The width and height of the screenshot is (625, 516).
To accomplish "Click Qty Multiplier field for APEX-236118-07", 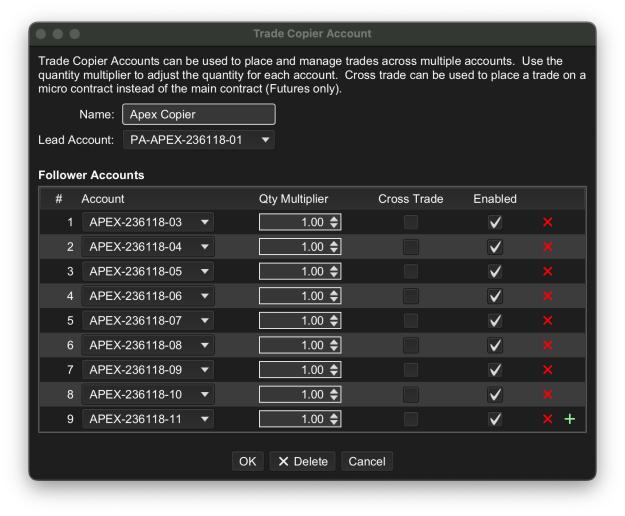I will [300, 320].
